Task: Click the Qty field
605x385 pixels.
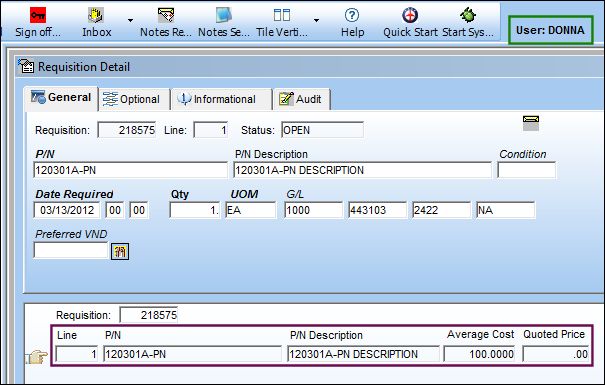Action: click(194, 210)
